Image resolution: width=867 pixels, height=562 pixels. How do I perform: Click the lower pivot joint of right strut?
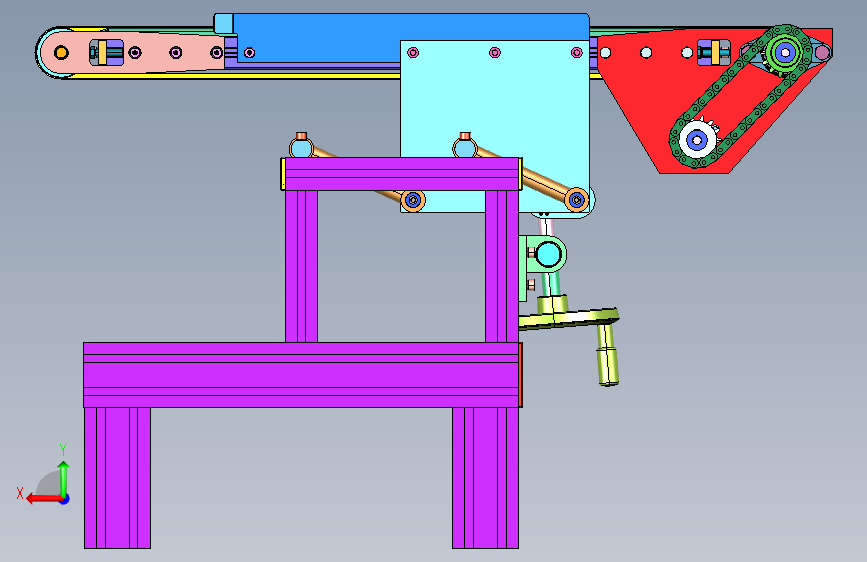[577, 200]
